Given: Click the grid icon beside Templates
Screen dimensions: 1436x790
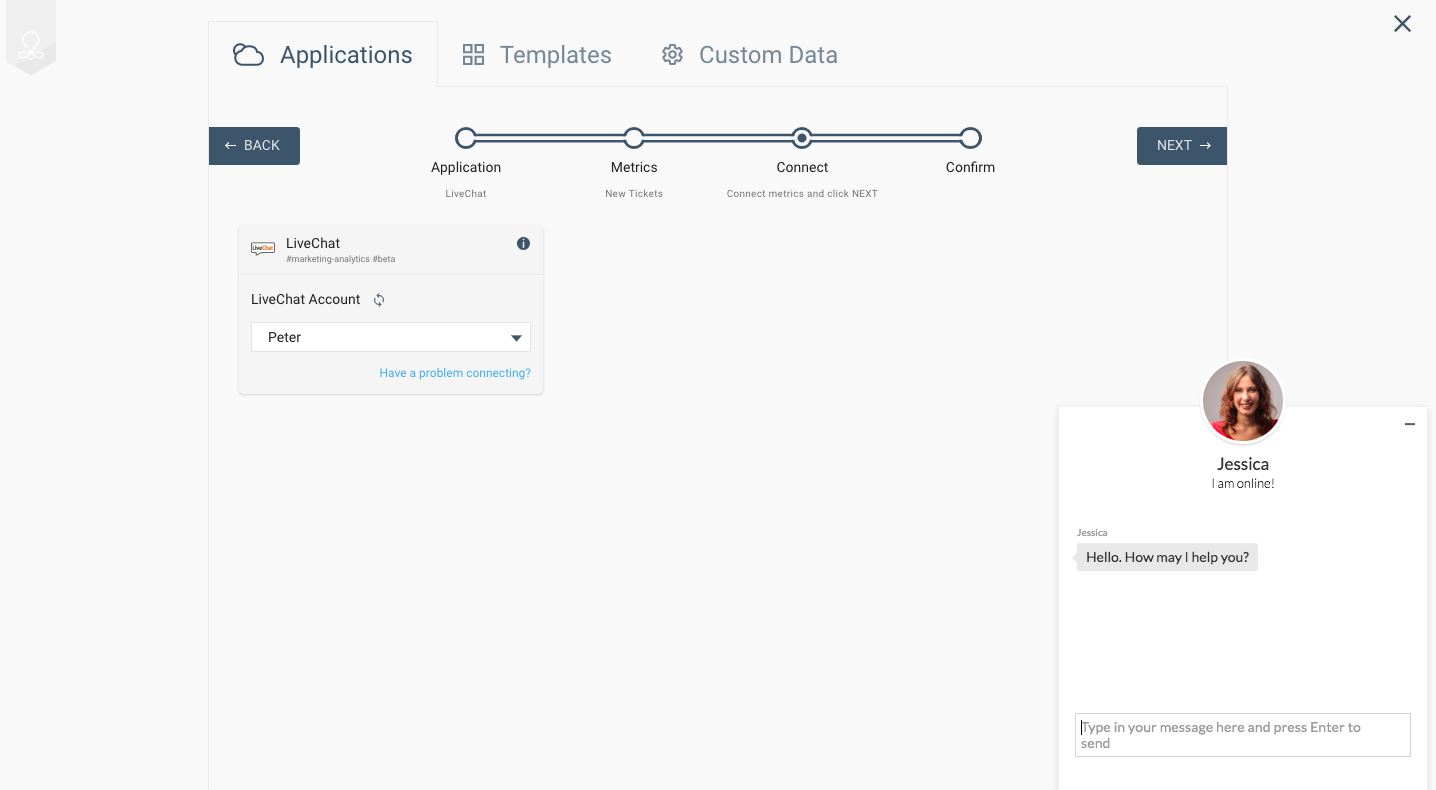Looking at the screenshot, I should coord(473,55).
